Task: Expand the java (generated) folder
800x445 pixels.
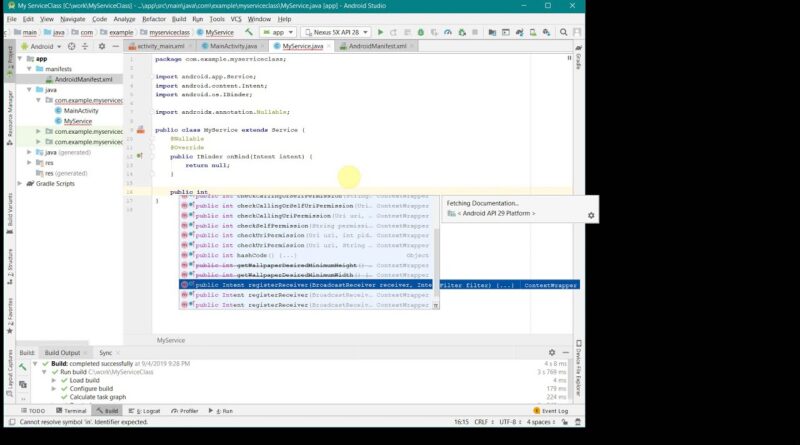Action: (30, 153)
